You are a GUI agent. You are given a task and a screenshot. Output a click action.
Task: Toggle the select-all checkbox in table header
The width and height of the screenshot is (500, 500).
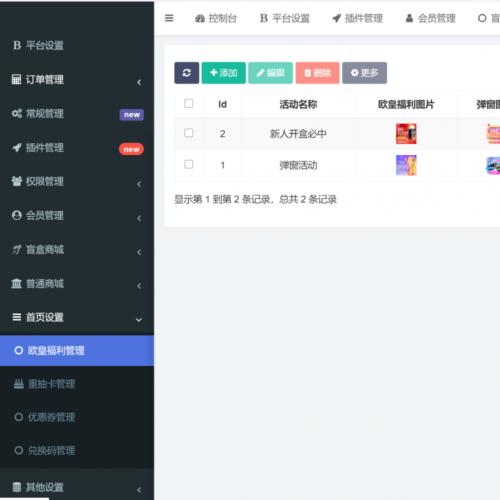(x=189, y=104)
